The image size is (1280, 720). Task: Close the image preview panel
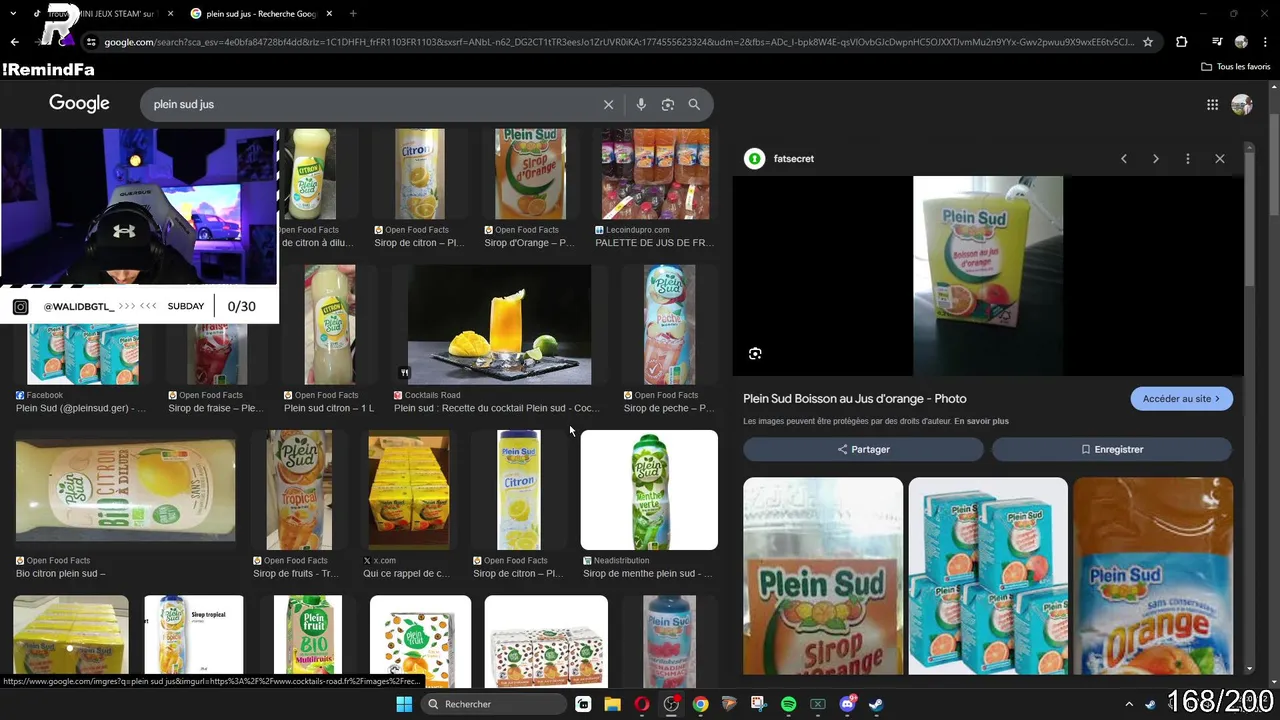coord(1220,159)
